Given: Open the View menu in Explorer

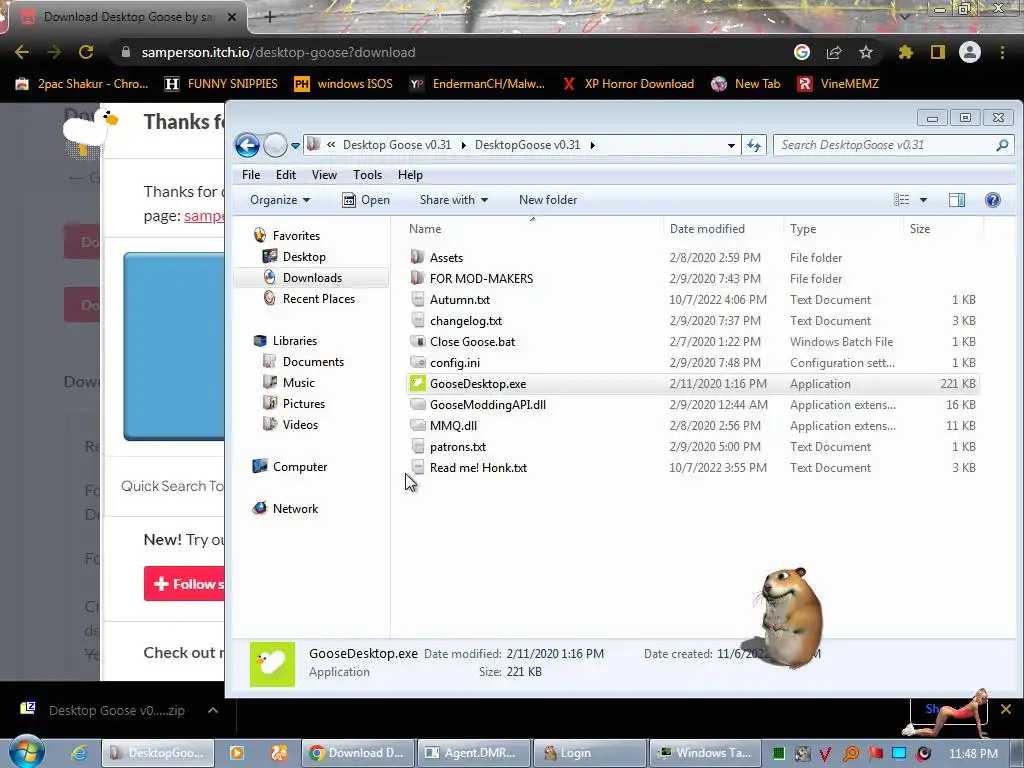Looking at the screenshot, I should click(x=324, y=174).
